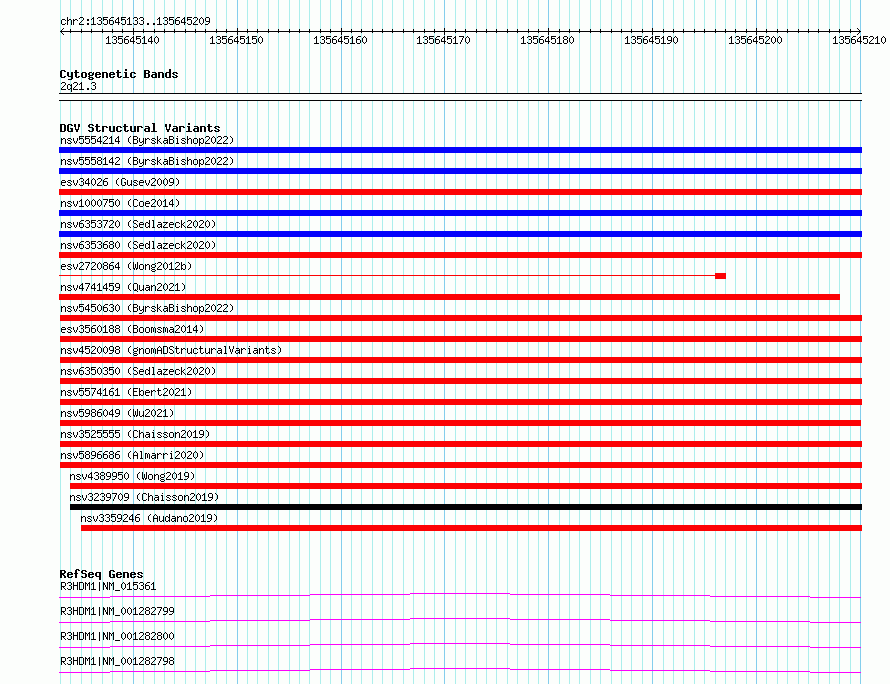
Task: Click ruler position 135645160
Action: [340, 40]
